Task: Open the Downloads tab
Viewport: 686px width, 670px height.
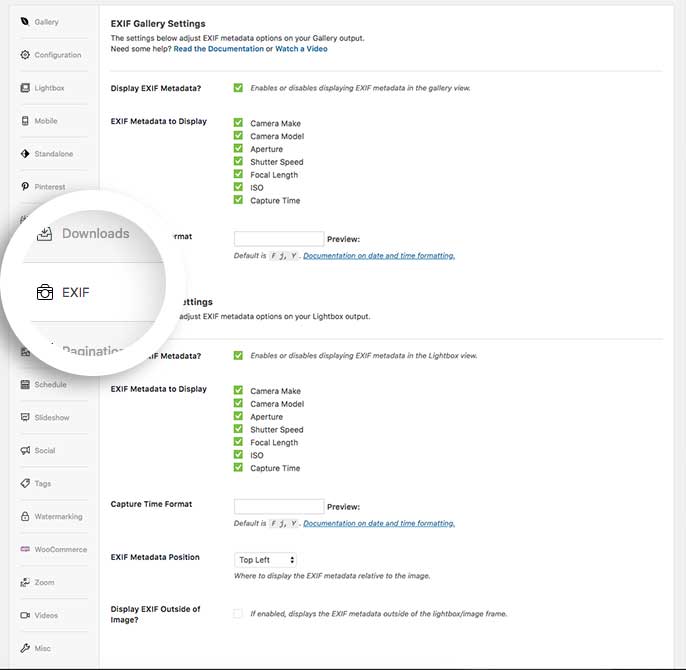Action: tap(95, 234)
